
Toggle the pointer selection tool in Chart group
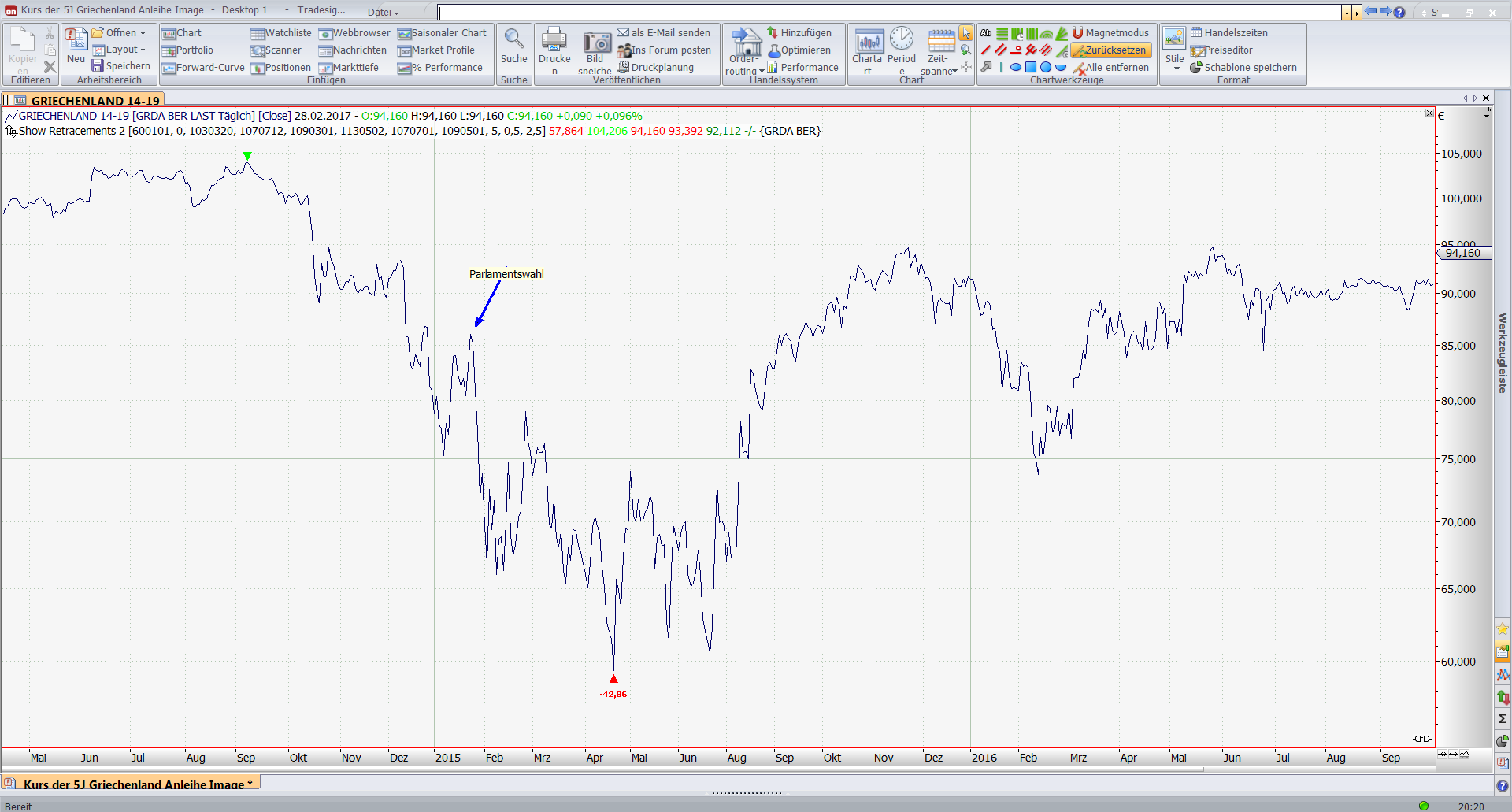[965, 33]
